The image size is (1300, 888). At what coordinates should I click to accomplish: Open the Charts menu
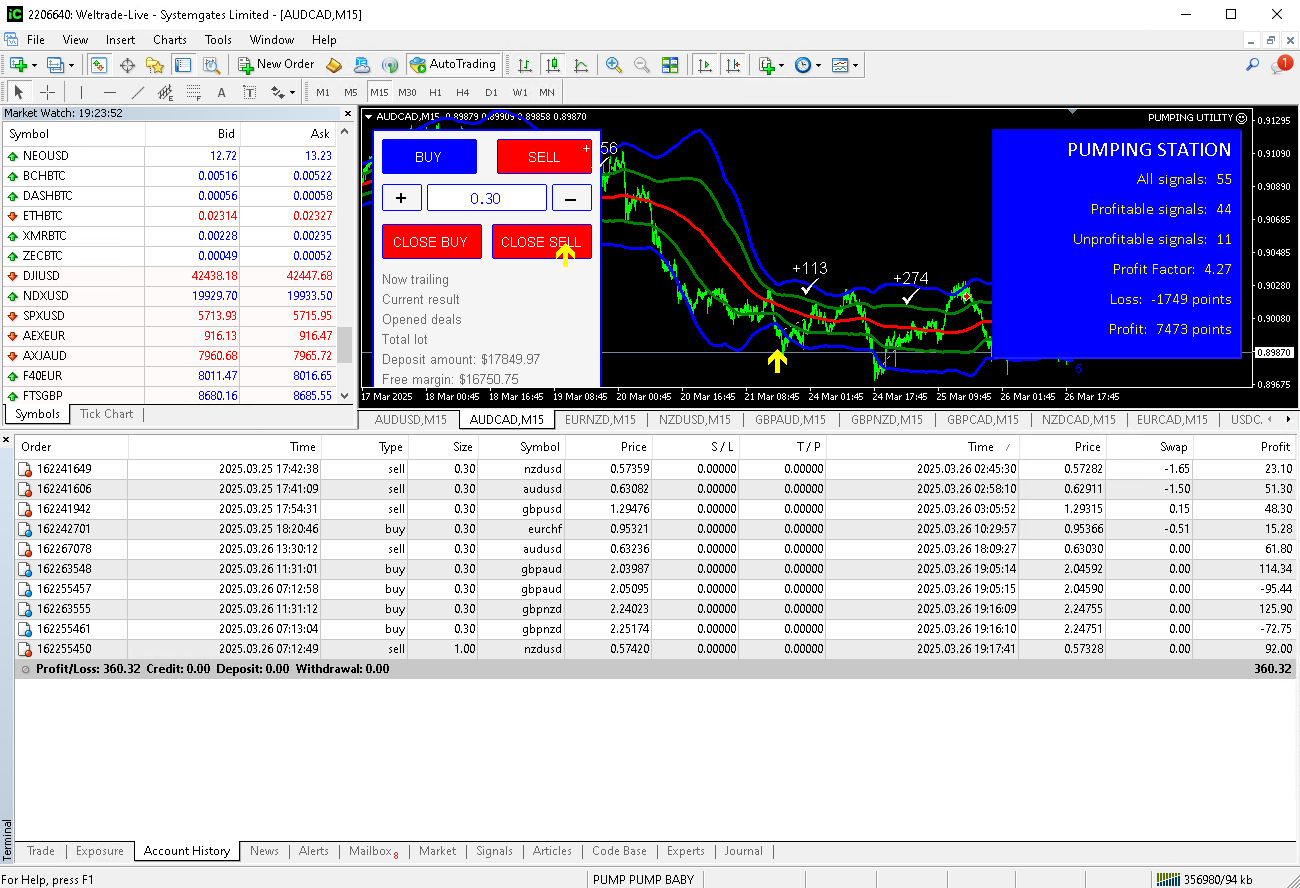point(169,40)
